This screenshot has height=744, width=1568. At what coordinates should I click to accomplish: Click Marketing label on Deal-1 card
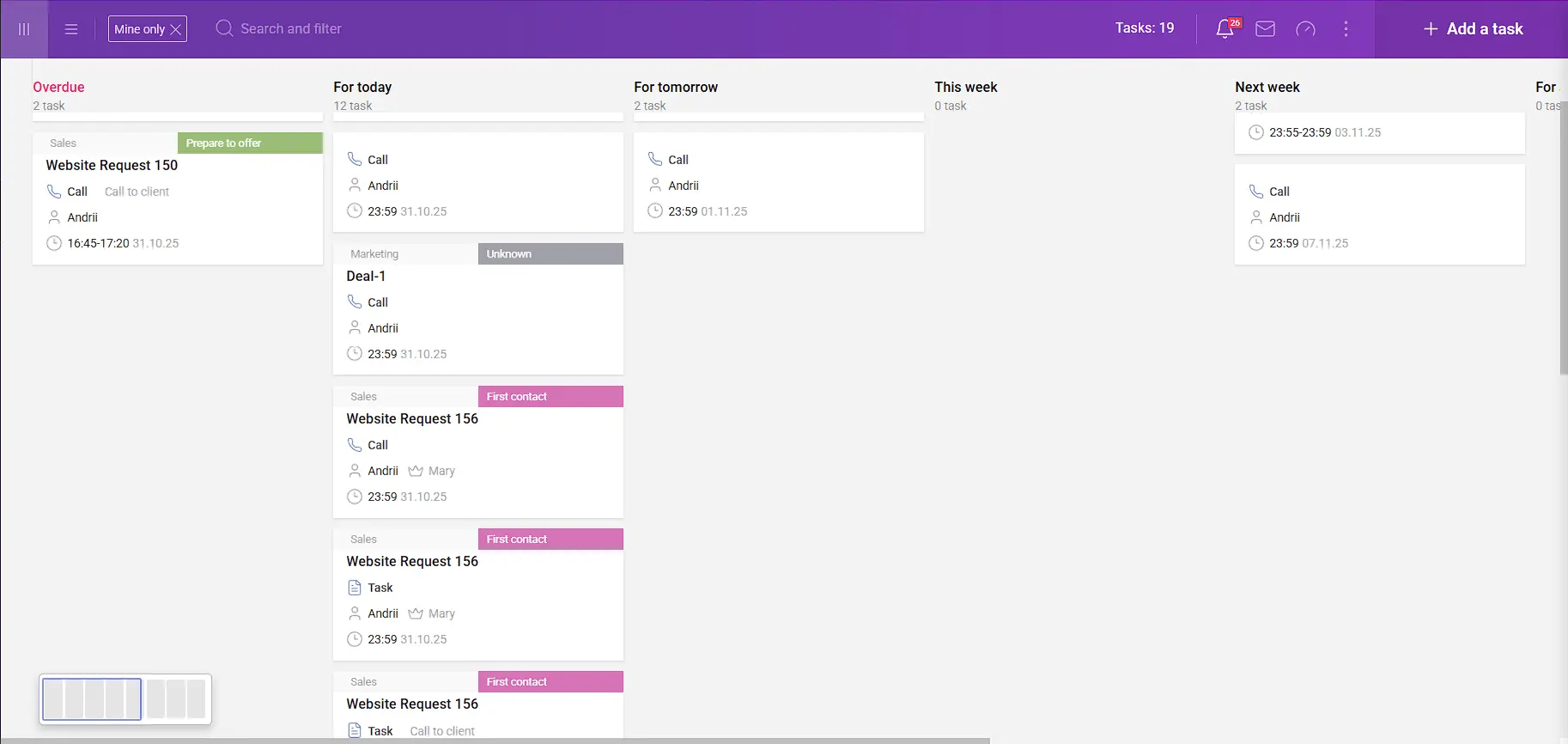point(374,253)
